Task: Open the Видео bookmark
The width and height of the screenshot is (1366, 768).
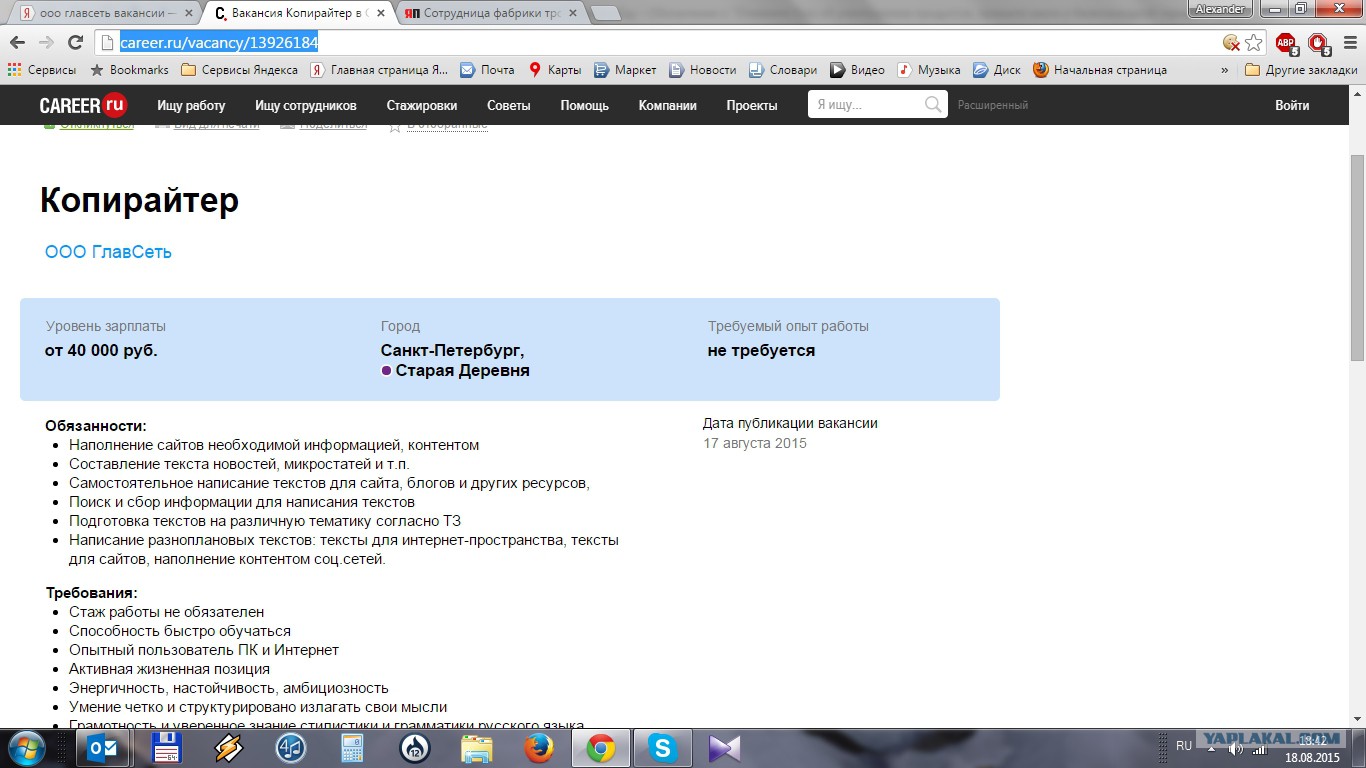Action: 857,70
